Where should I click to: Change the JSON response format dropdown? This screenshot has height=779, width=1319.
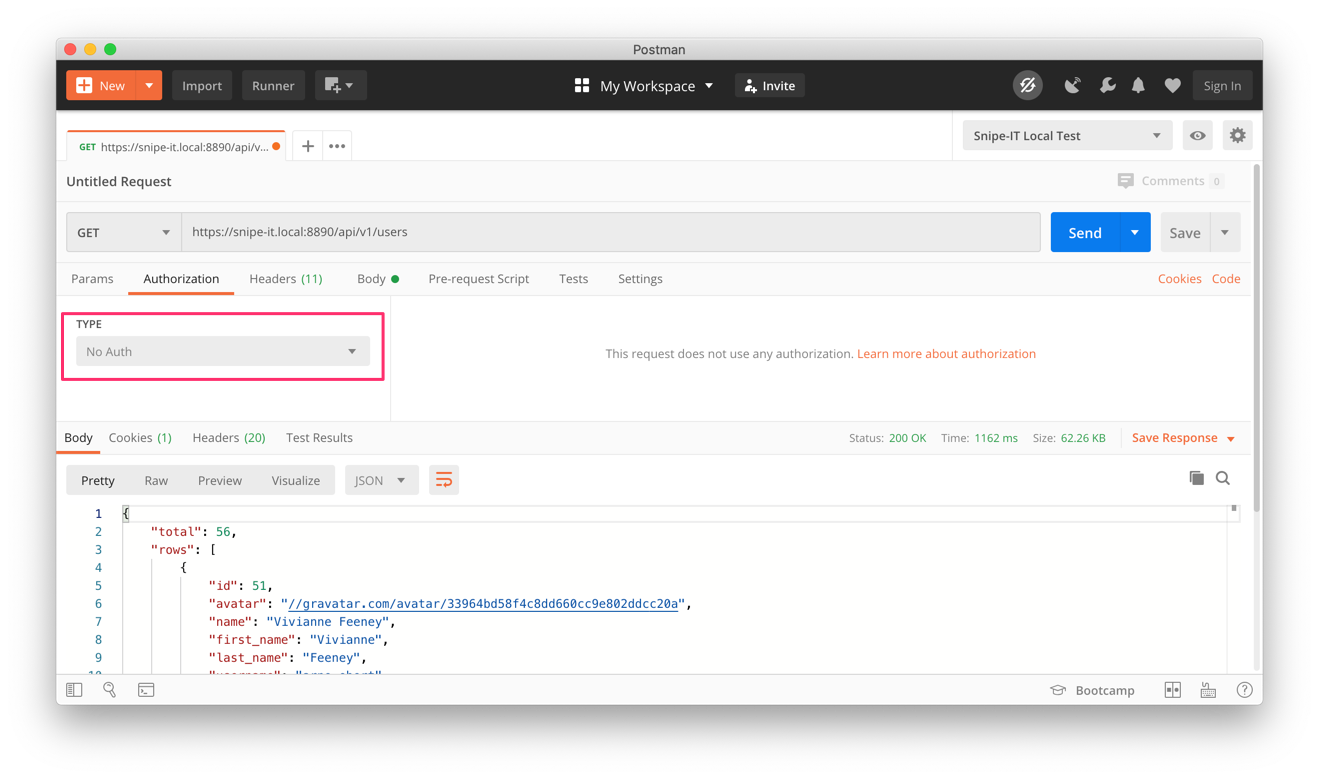(380, 481)
